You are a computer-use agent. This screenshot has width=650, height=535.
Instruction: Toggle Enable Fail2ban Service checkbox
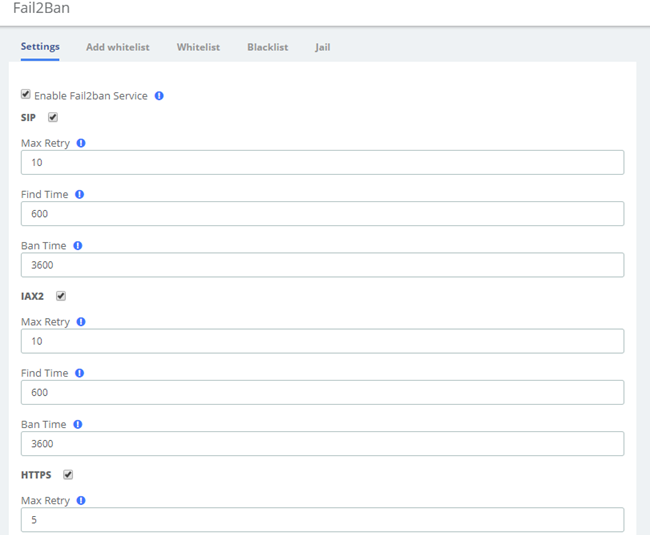point(26,94)
